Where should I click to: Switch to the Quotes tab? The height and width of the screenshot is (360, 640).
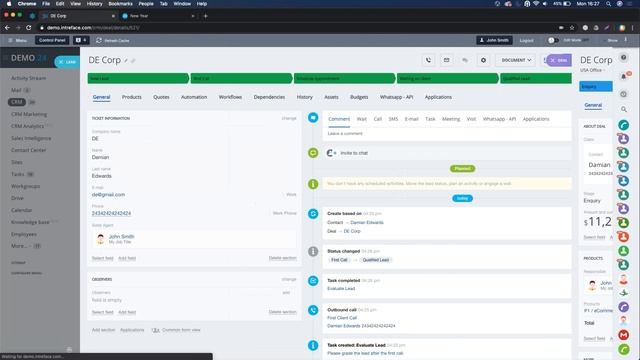161,97
